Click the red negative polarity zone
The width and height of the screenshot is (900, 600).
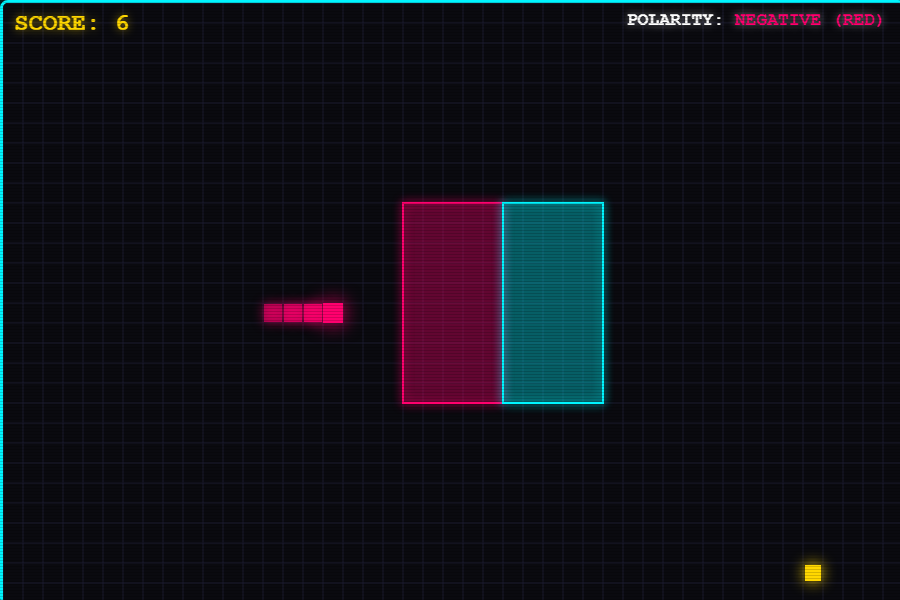452,303
